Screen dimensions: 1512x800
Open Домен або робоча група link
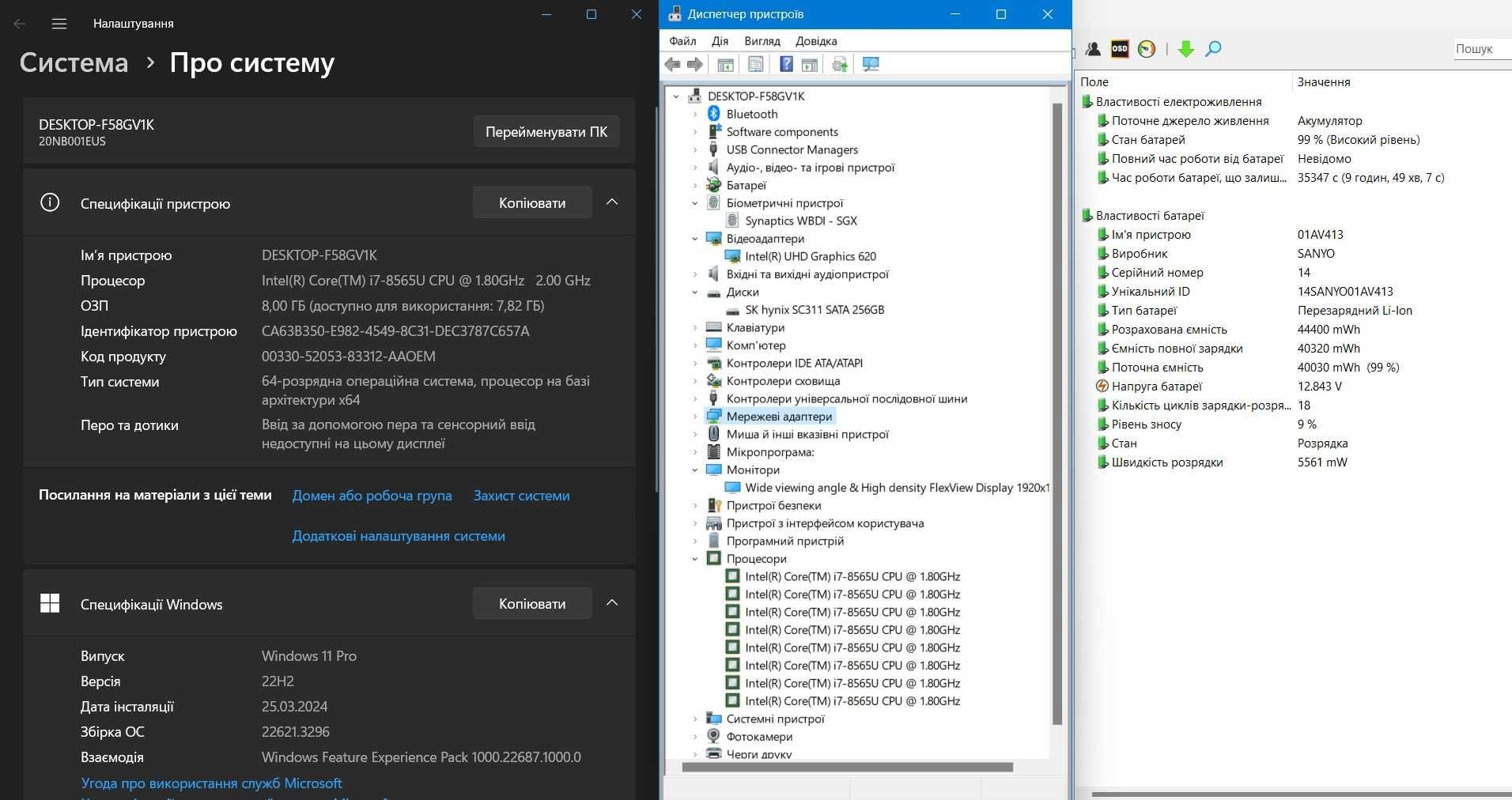372,496
